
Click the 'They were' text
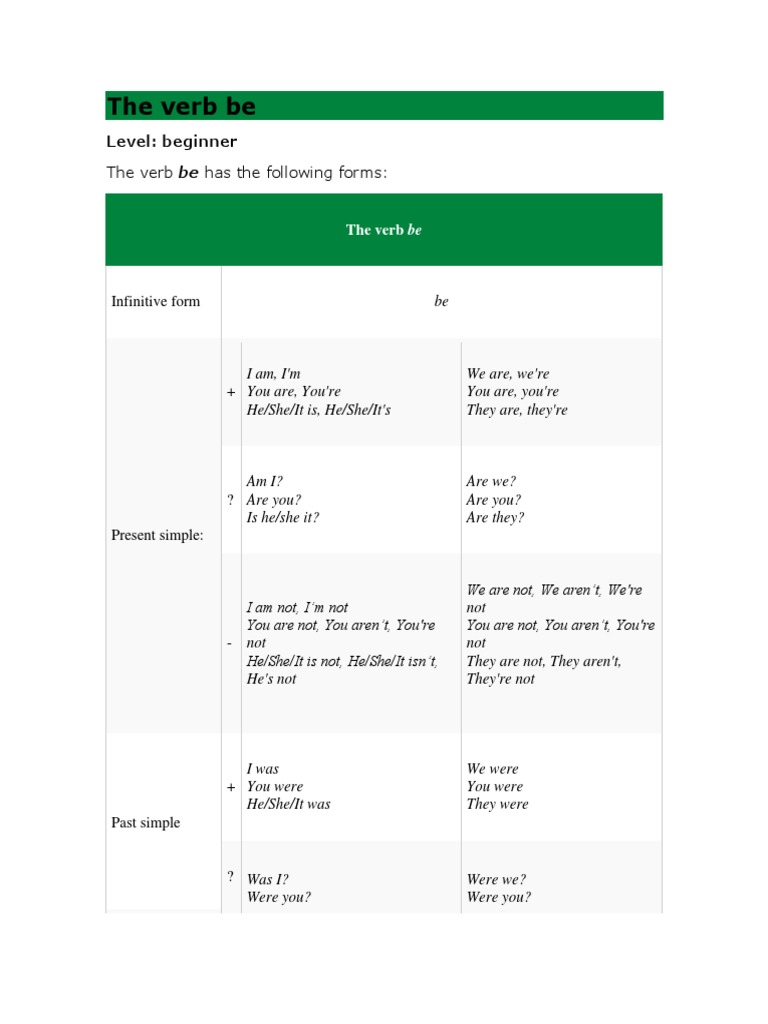497,804
